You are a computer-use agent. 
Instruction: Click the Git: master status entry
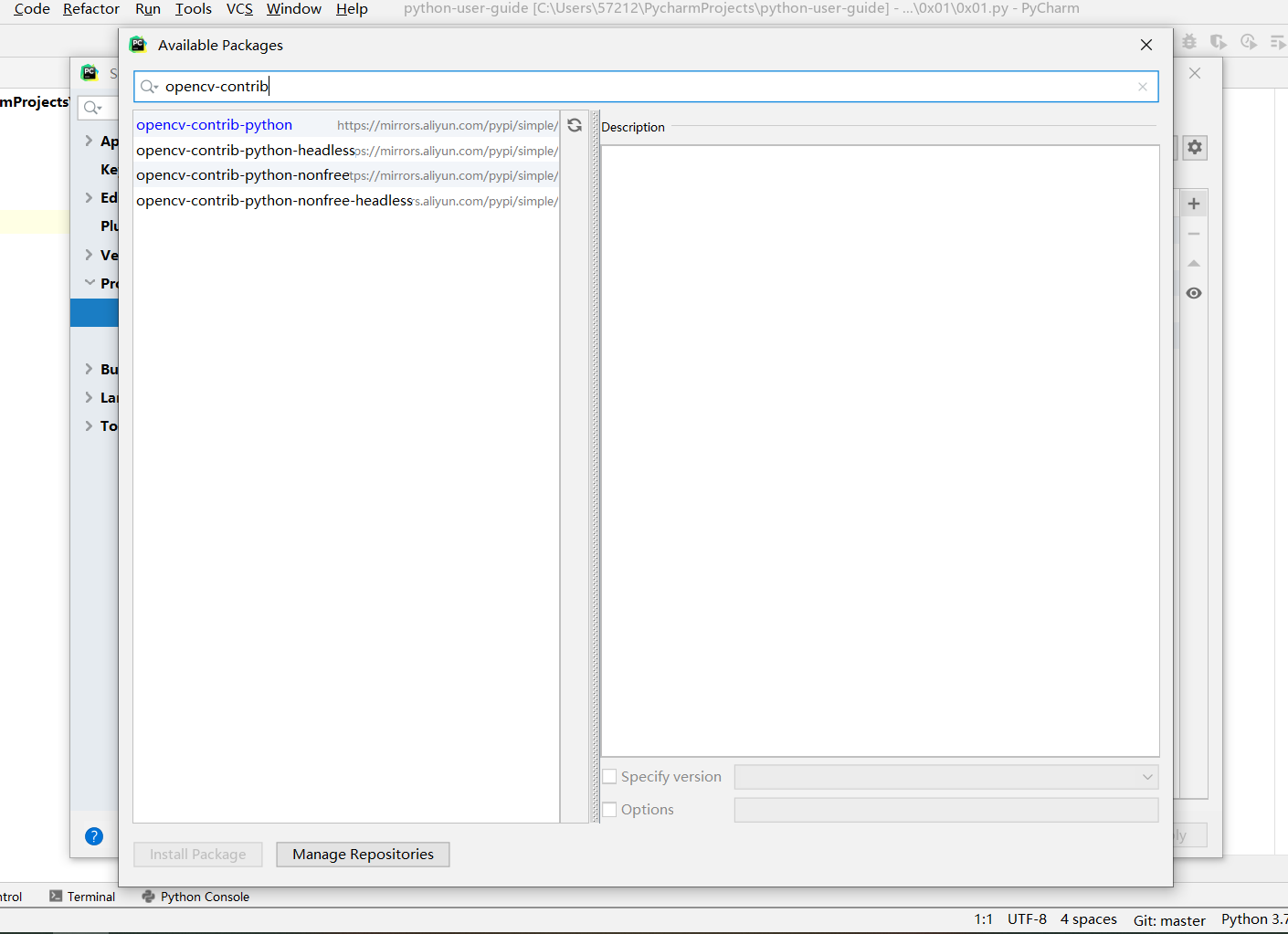(1169, 920)
